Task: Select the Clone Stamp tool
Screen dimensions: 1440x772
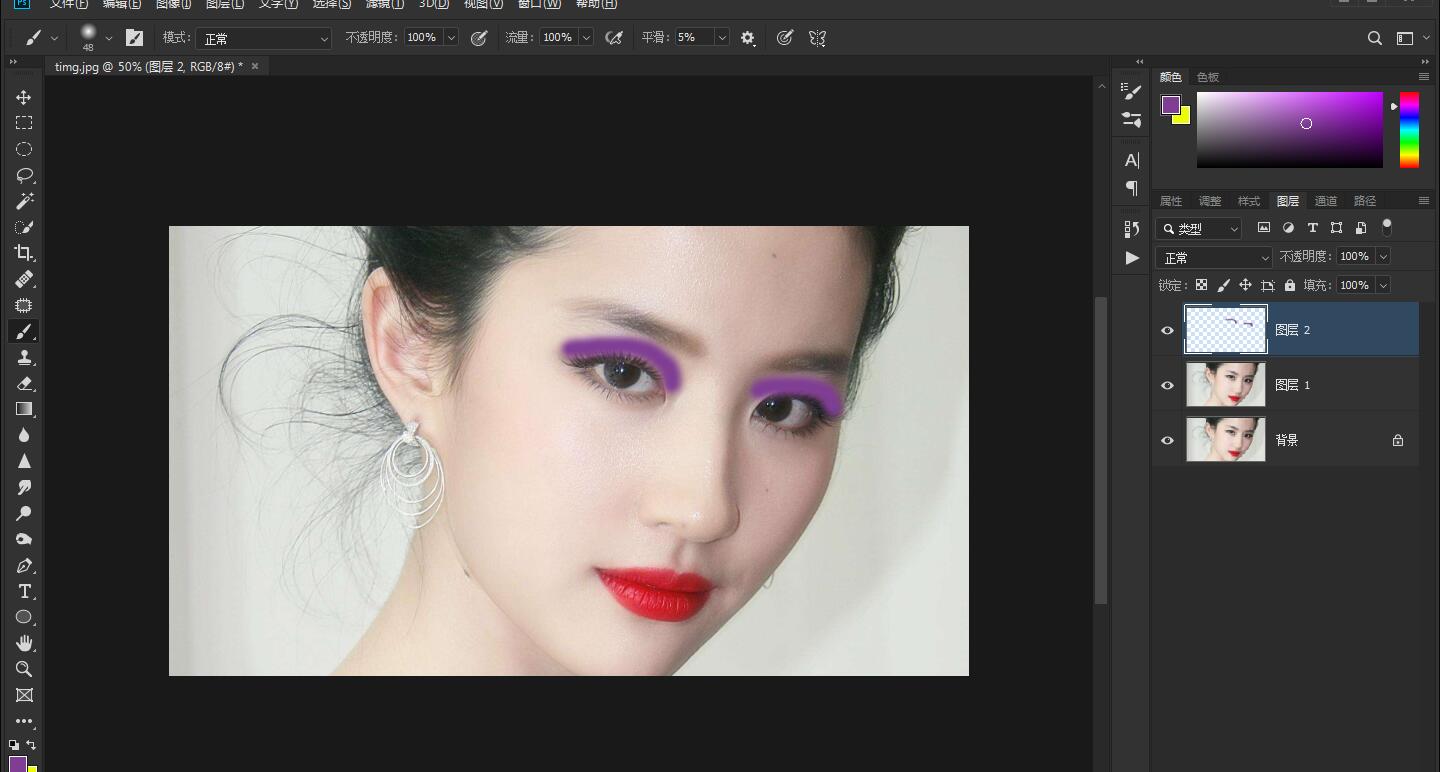Action: [24, 357]
